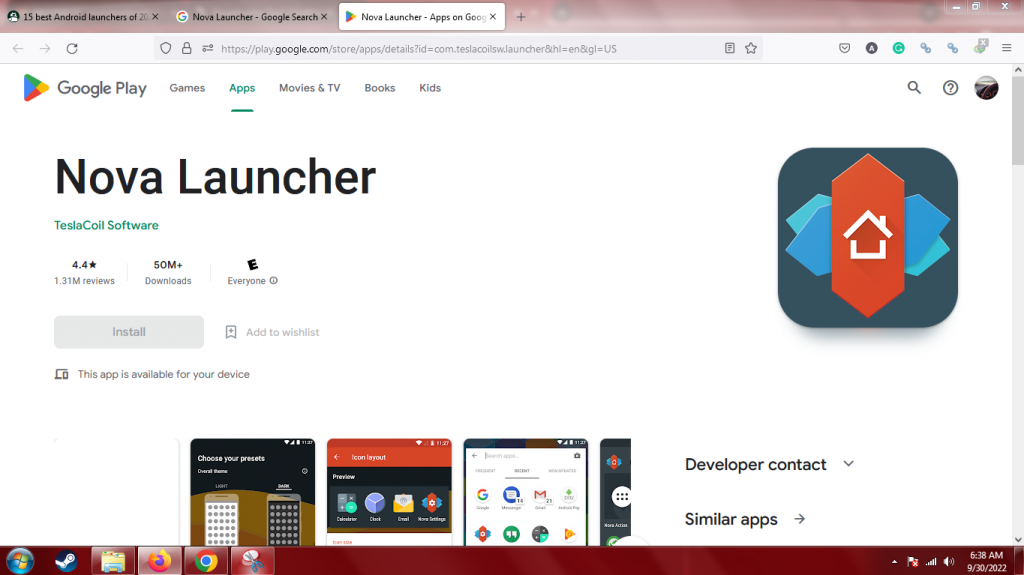Open Firefox application menu
The height and width of the screenshot is (575, 1024).
[x=1006, y=48]
